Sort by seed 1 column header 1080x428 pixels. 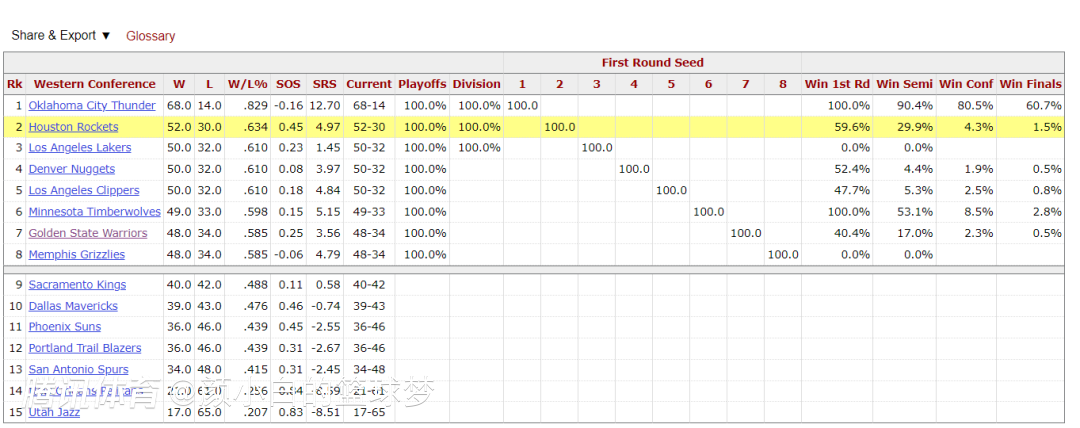pyautogui.click(x=522, y=84)
